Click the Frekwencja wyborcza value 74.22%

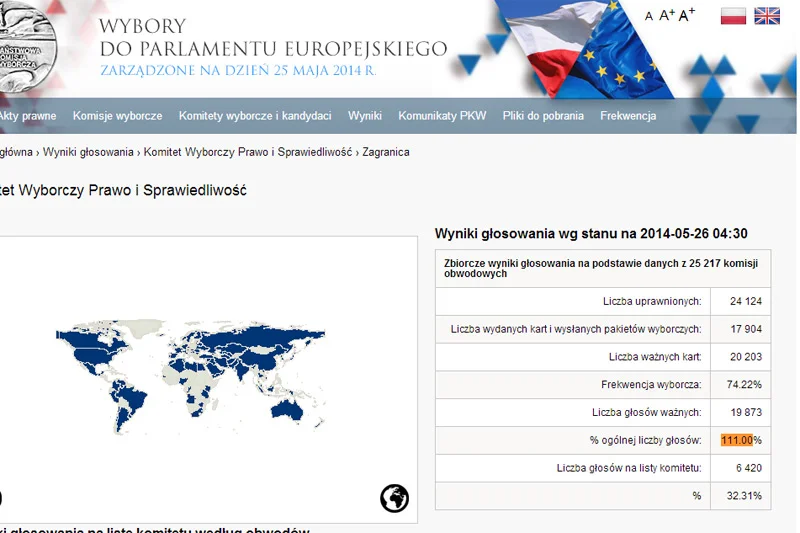[x=744, y=385]
